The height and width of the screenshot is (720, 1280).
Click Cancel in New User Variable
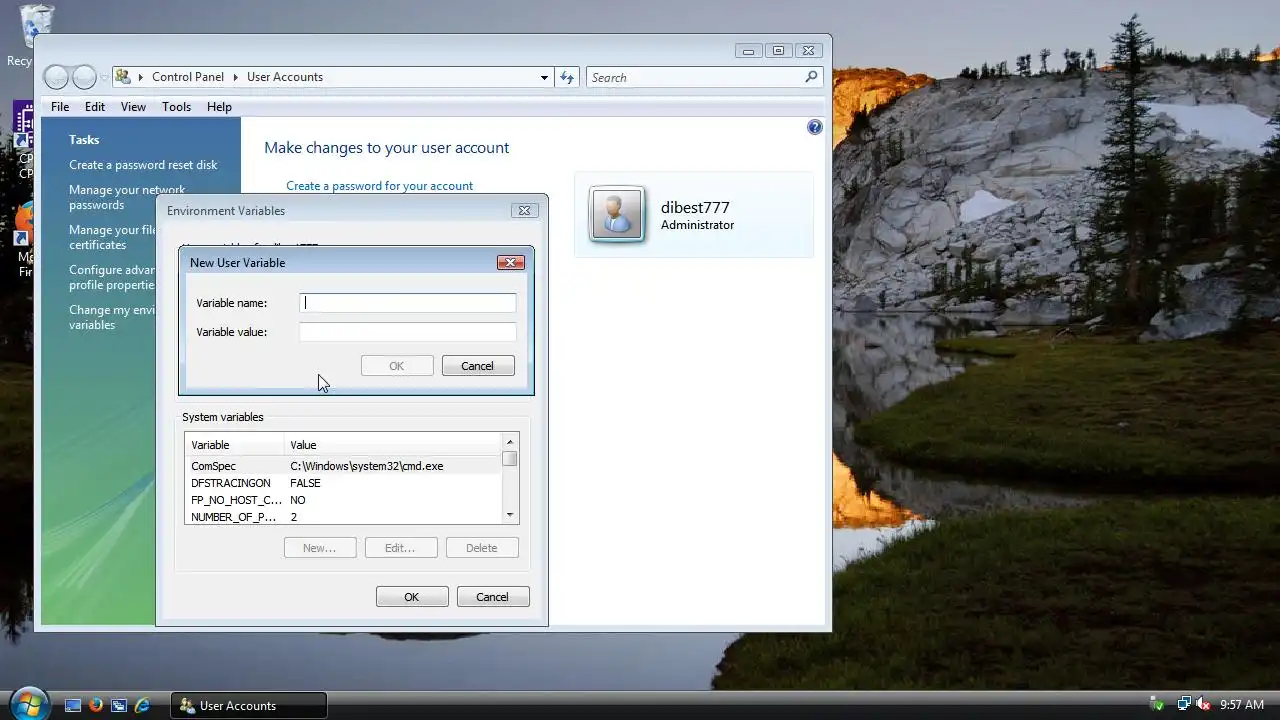coord(478,366)
